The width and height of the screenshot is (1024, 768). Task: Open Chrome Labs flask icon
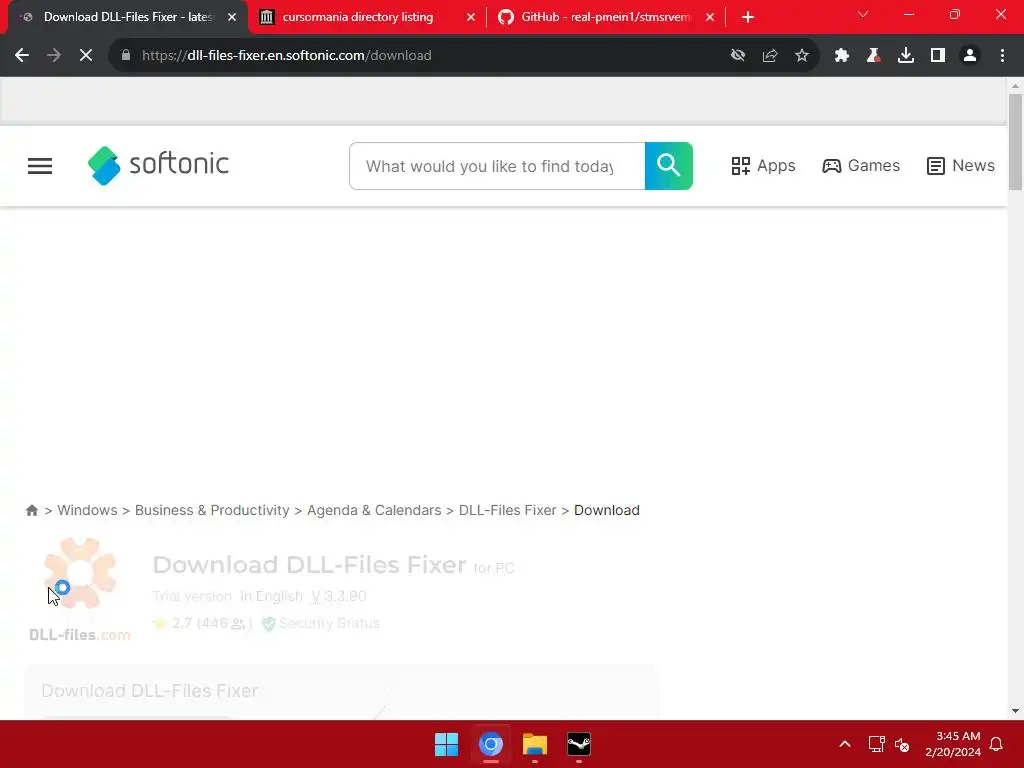(874, 56)
